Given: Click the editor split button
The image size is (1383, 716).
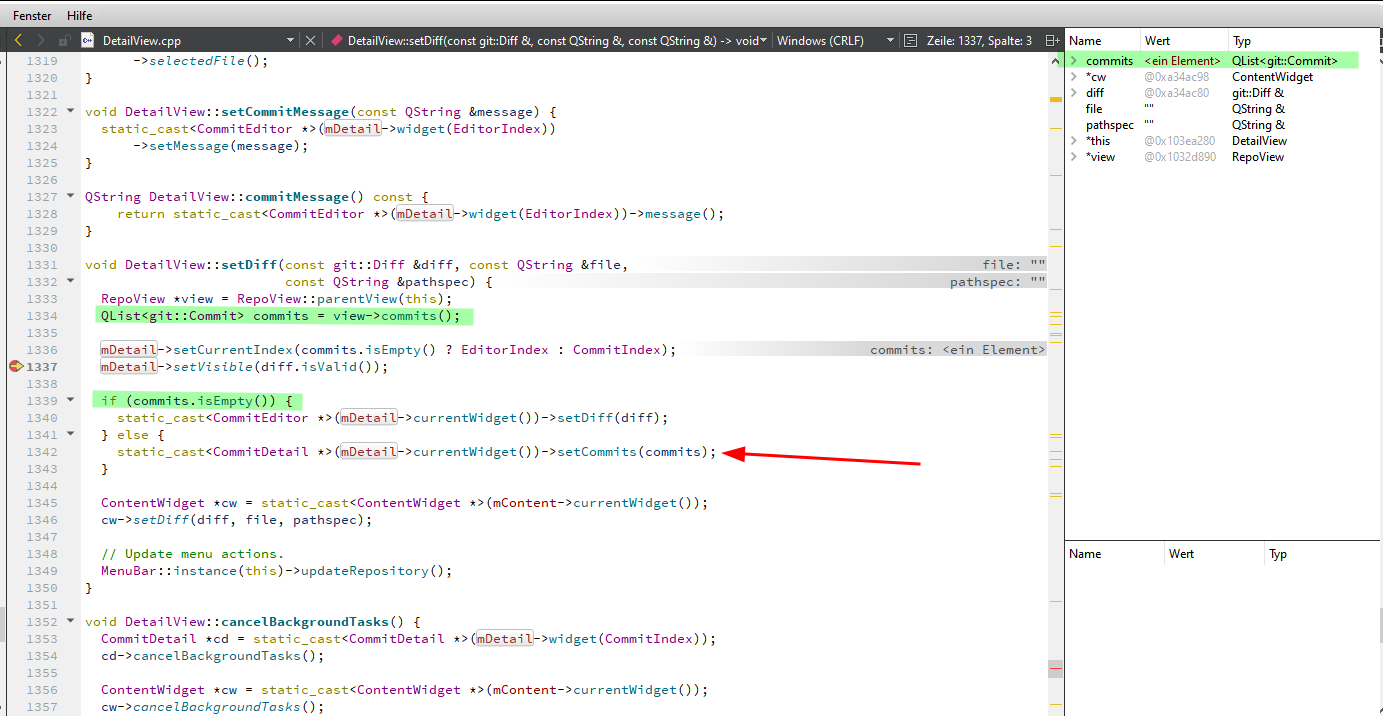Looking at the screenshot, I should (x=1051, y=41).
